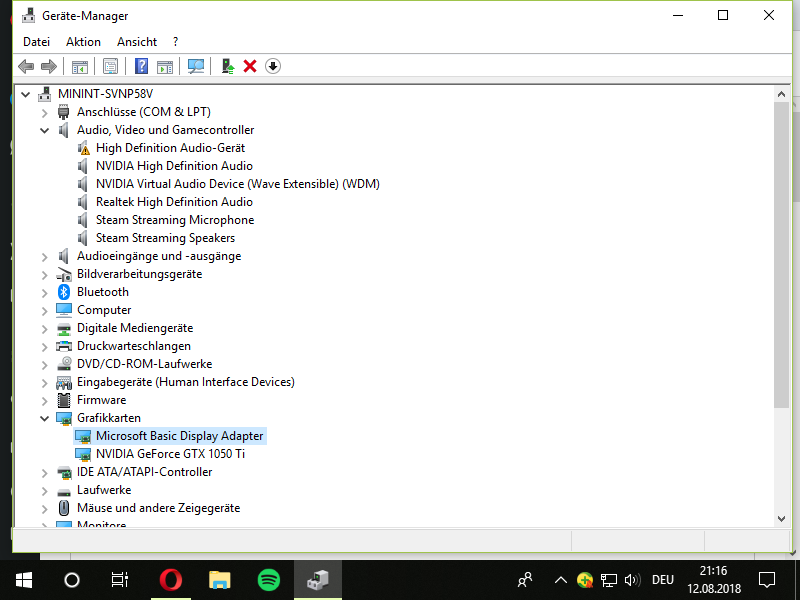Show hidden system tray icons
This screenshot has height=600, width=800.
[561, 580]
